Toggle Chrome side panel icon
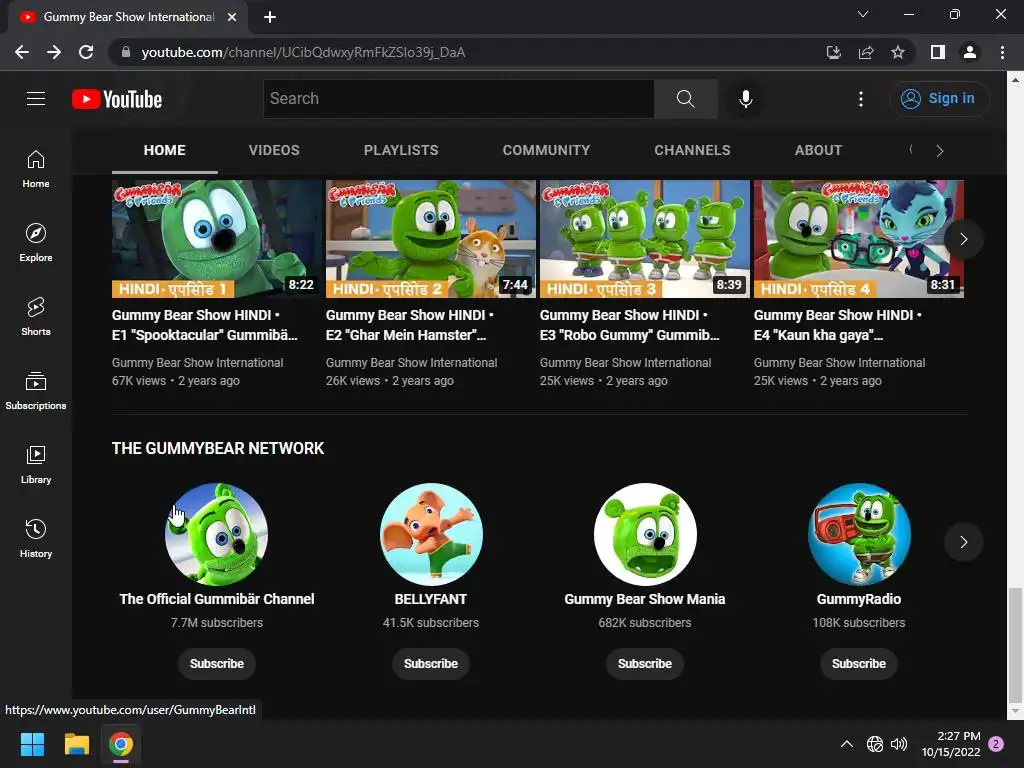The width and height of the screenshot is (1024, 768). pos(938,52)
